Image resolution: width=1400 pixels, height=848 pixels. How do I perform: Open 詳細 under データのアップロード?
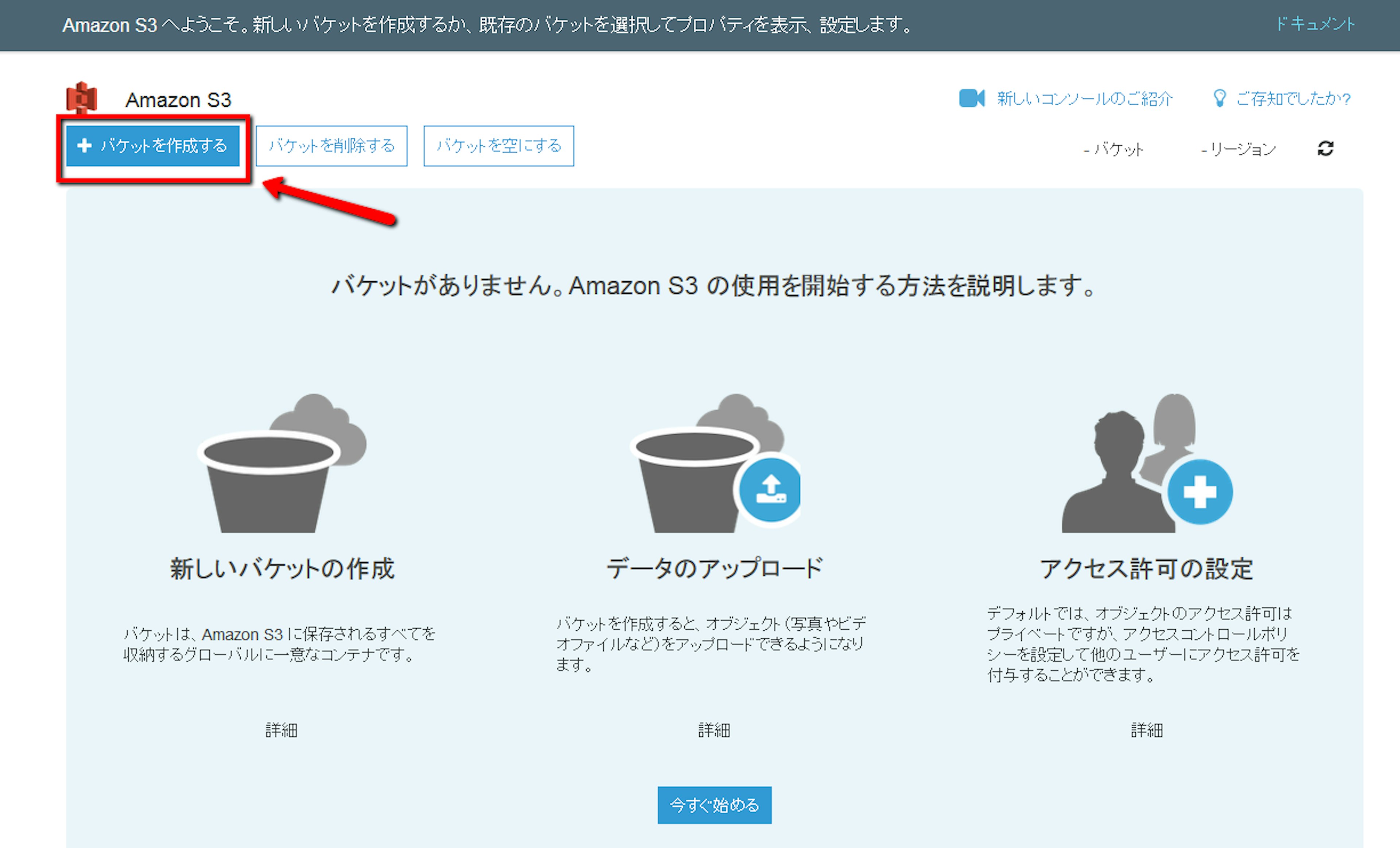714,730
